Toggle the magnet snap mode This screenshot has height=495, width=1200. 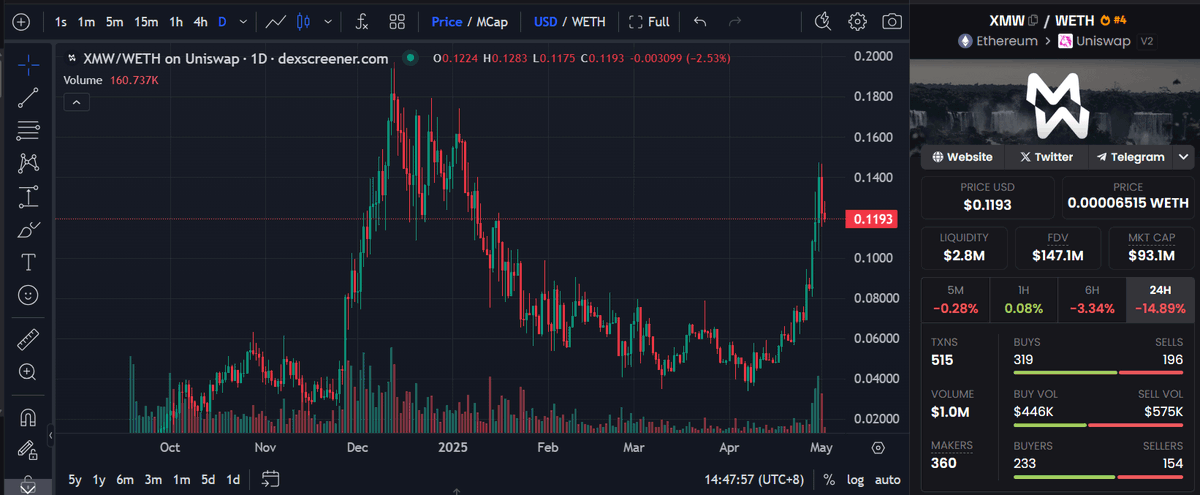tap(28, 416)
